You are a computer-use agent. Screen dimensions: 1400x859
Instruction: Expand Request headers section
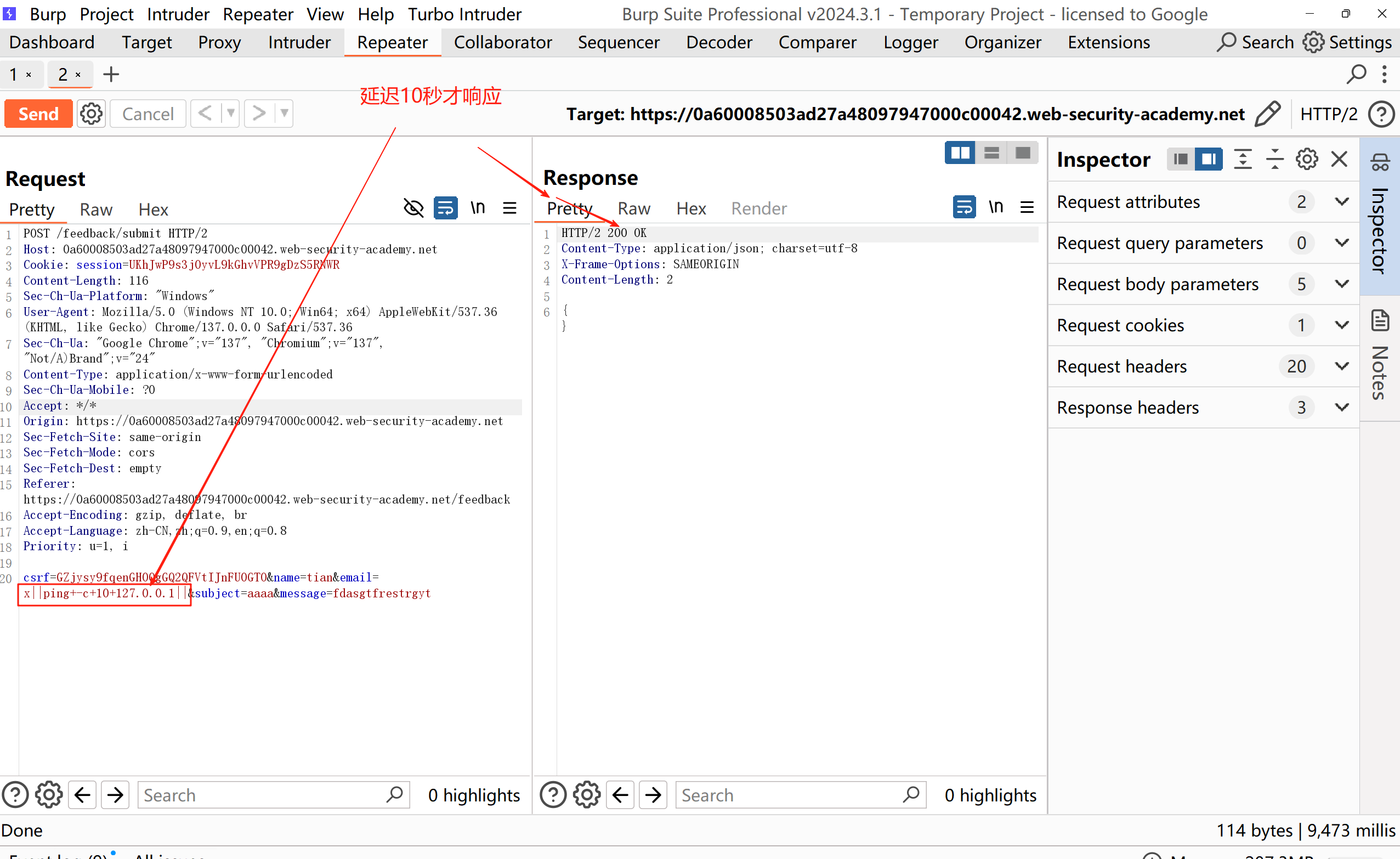(1341, 366)
